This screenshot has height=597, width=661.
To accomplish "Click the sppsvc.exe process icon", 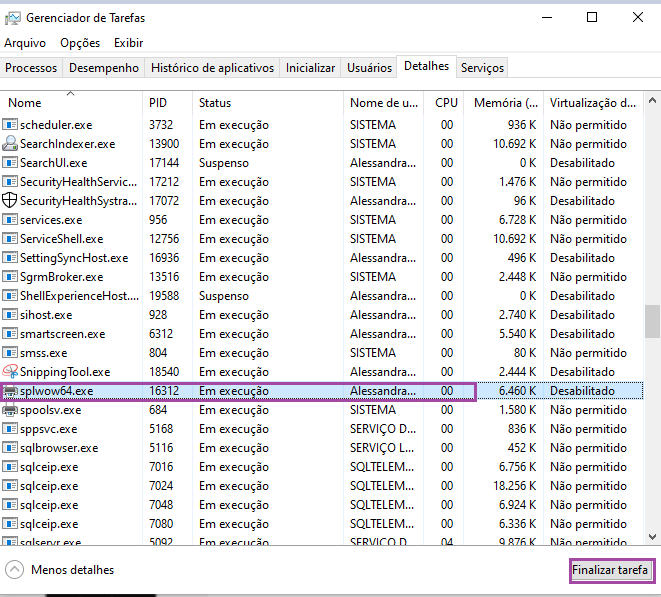I will [10, 429].
